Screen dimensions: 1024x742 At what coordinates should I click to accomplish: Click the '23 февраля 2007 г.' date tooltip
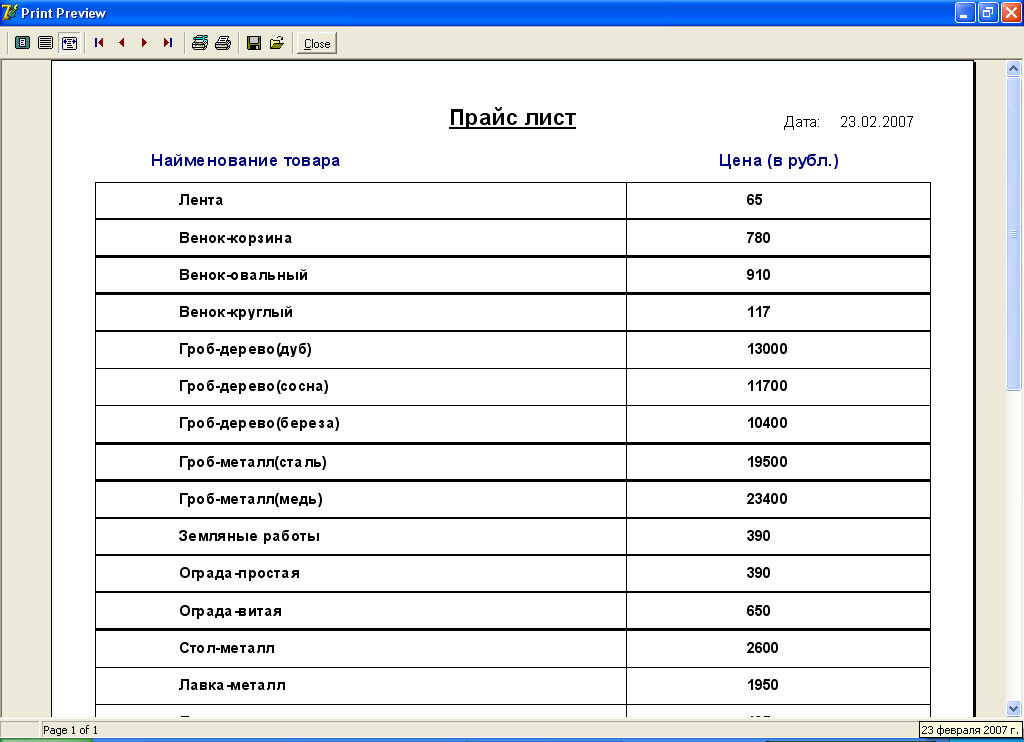tap(970, 730)
